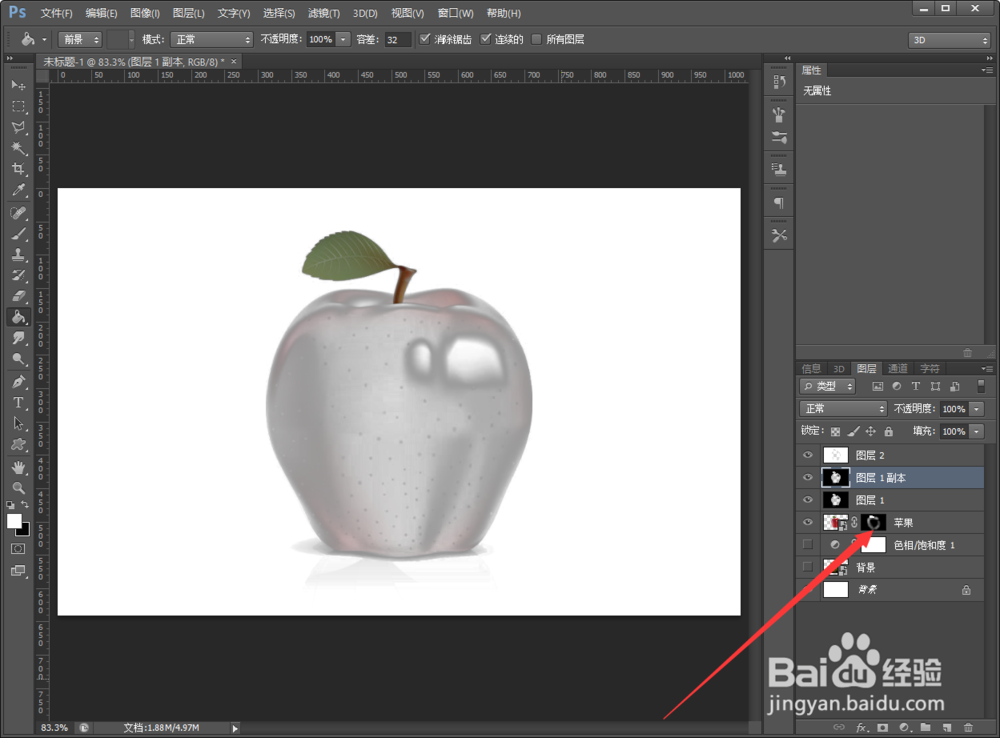1000x738 pixels.
Task: Select the Zoom magnifier tool
Action: pyautogui.click(x=18, y=488)
